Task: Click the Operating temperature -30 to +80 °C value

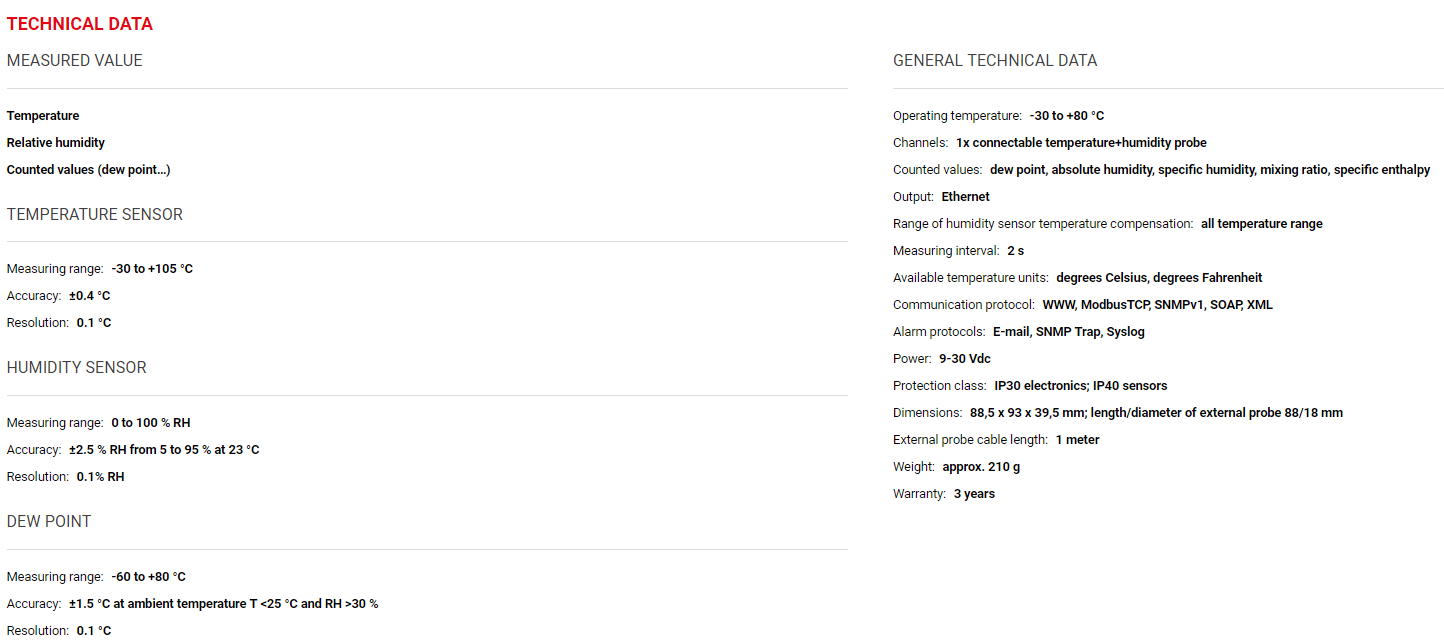Action: 1067,116
